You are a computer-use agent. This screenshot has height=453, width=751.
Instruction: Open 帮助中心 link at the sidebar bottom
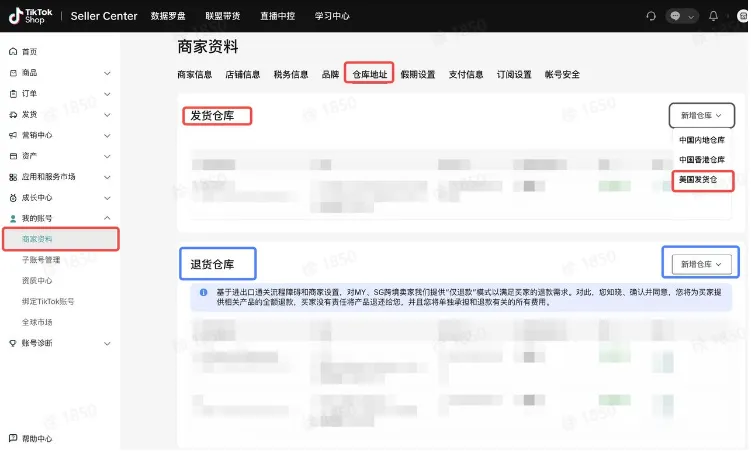[x=37, y=439]
